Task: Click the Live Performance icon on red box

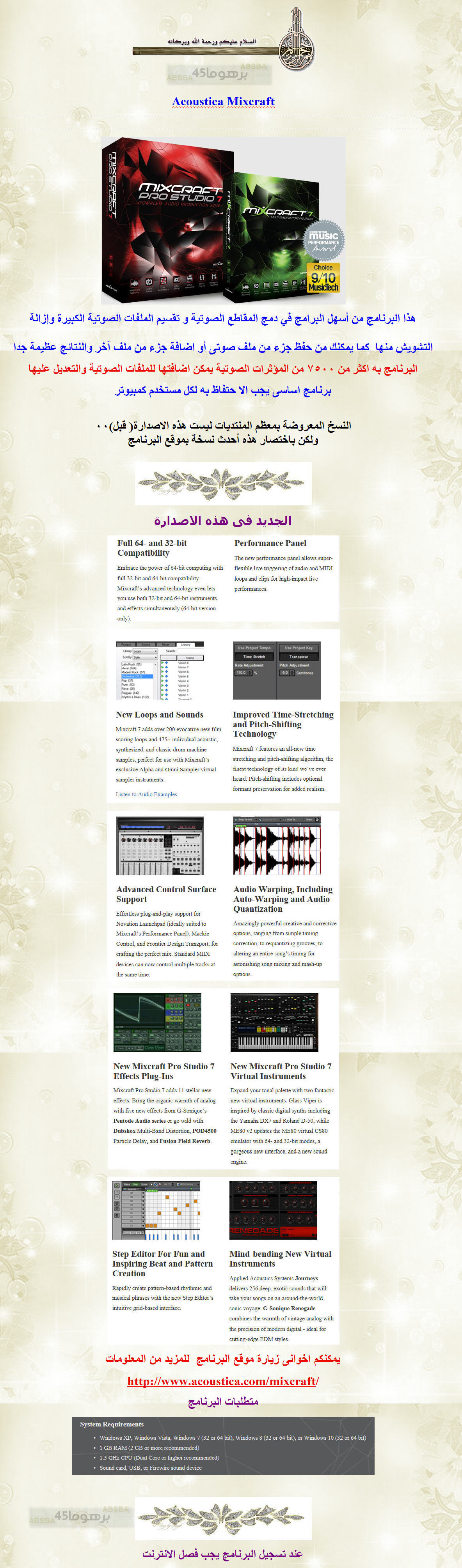Action: [x=163, y=281]
